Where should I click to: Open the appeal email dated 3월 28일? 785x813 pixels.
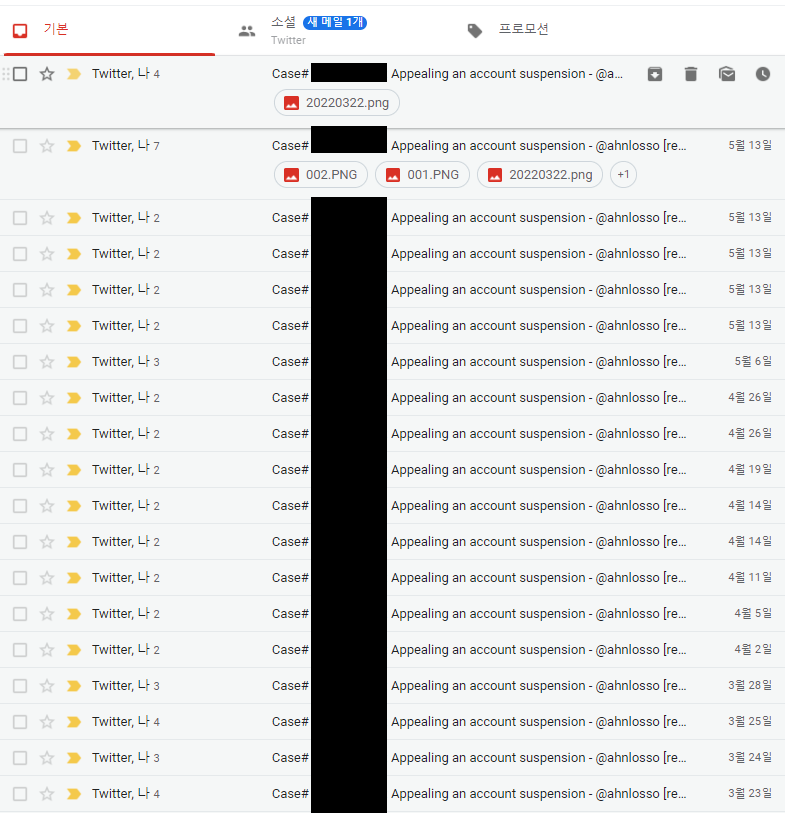coord(392,686)
